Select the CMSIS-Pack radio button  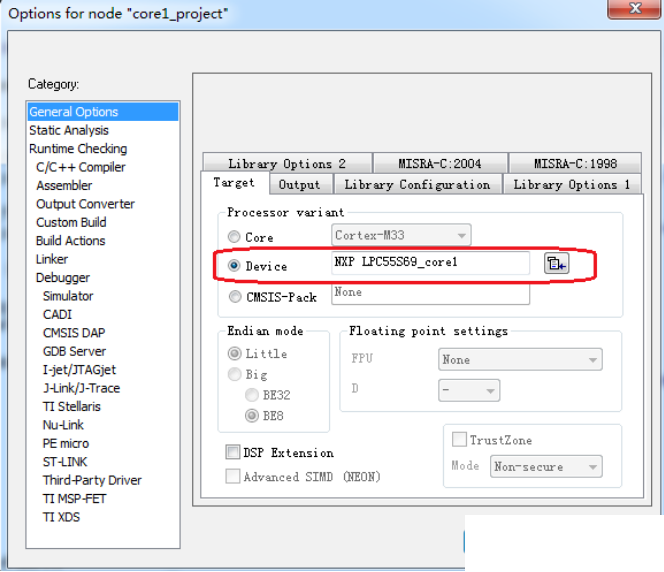coord(234,296)
